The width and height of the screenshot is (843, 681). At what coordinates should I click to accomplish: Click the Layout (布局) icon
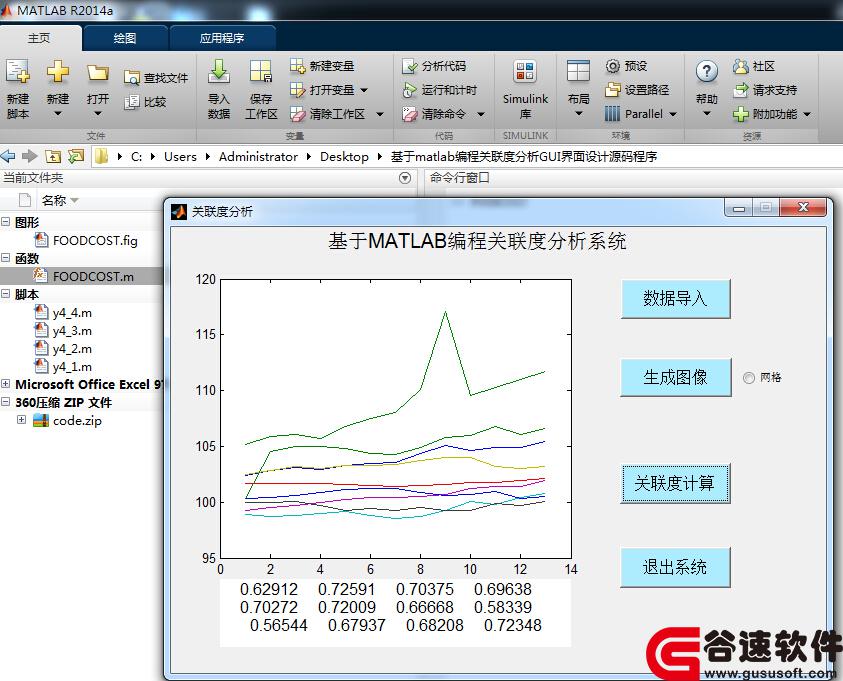point(578,71)
